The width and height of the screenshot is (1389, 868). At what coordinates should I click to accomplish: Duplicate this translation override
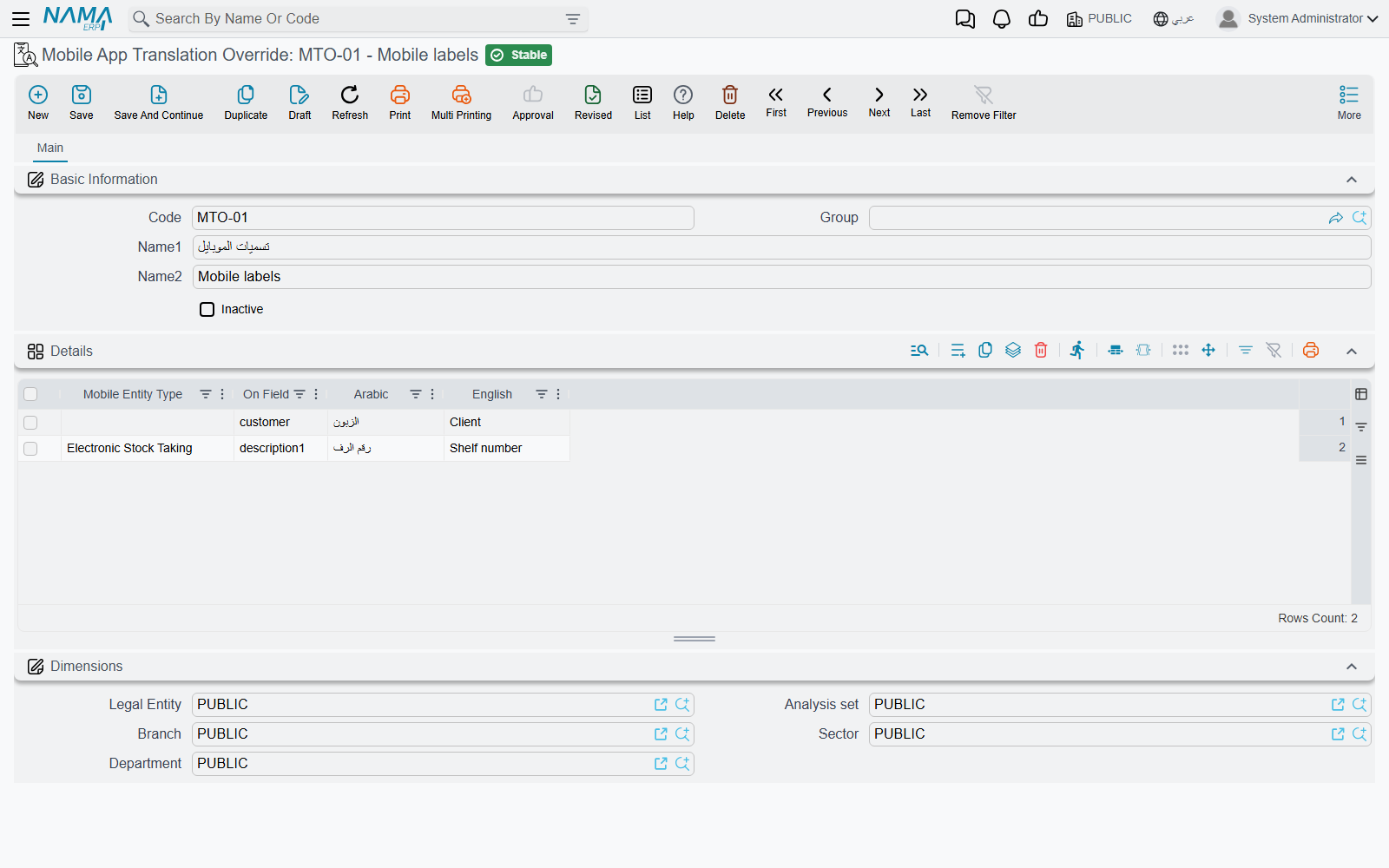click(x=246, y=102)
